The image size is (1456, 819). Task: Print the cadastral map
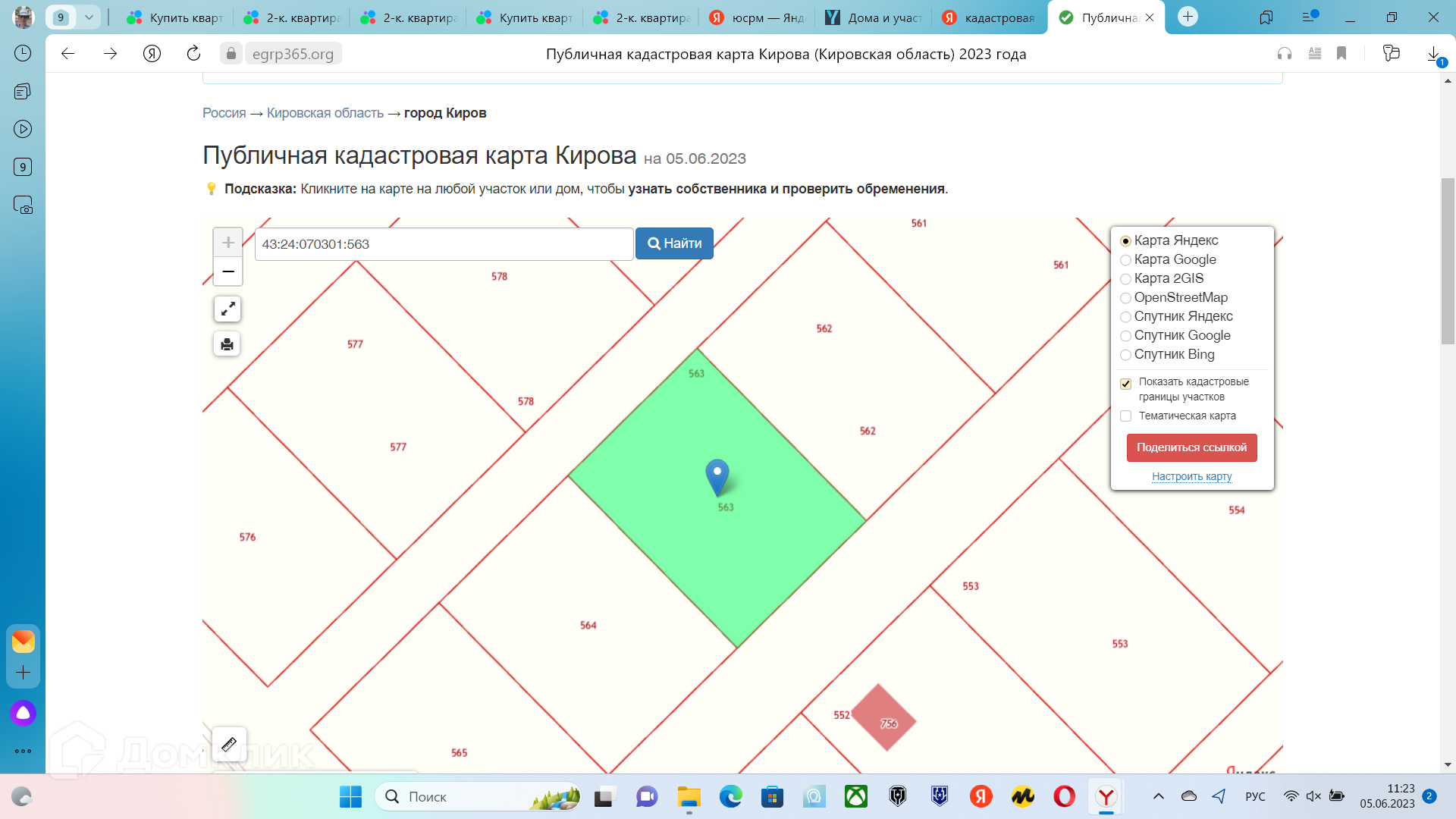[227, 344]
